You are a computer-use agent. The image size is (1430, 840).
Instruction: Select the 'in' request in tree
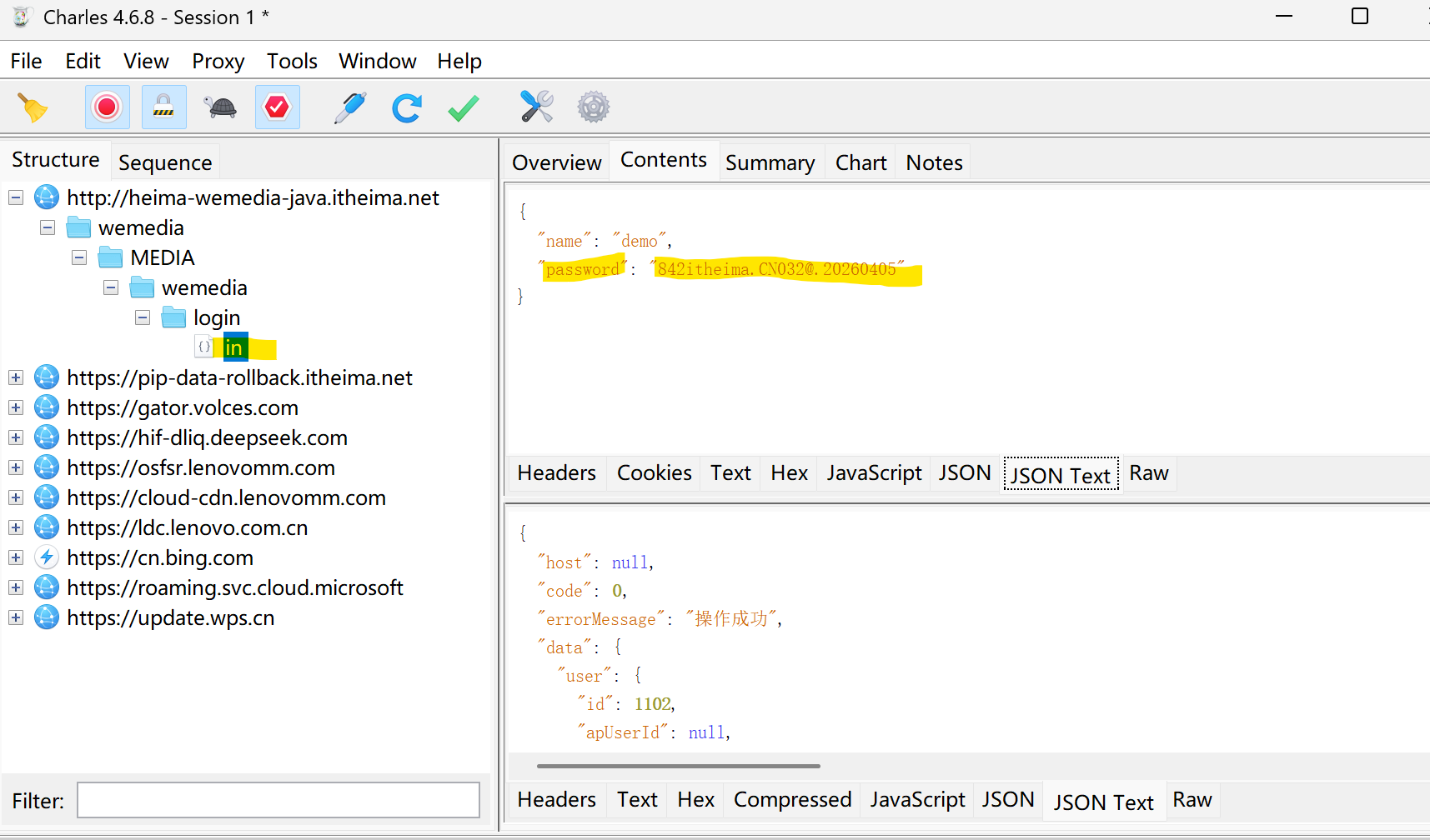(233, 347)
